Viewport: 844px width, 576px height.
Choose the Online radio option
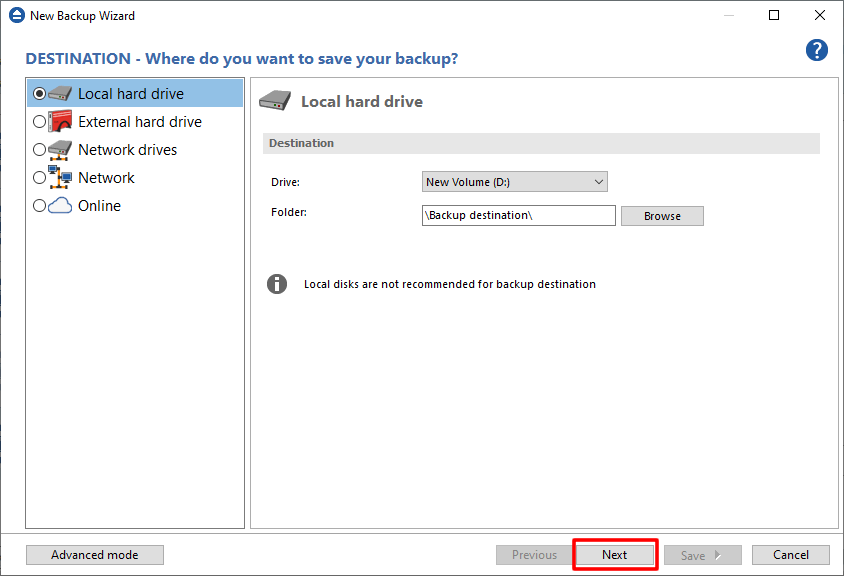pyautogui.click(x=40, y=206)
